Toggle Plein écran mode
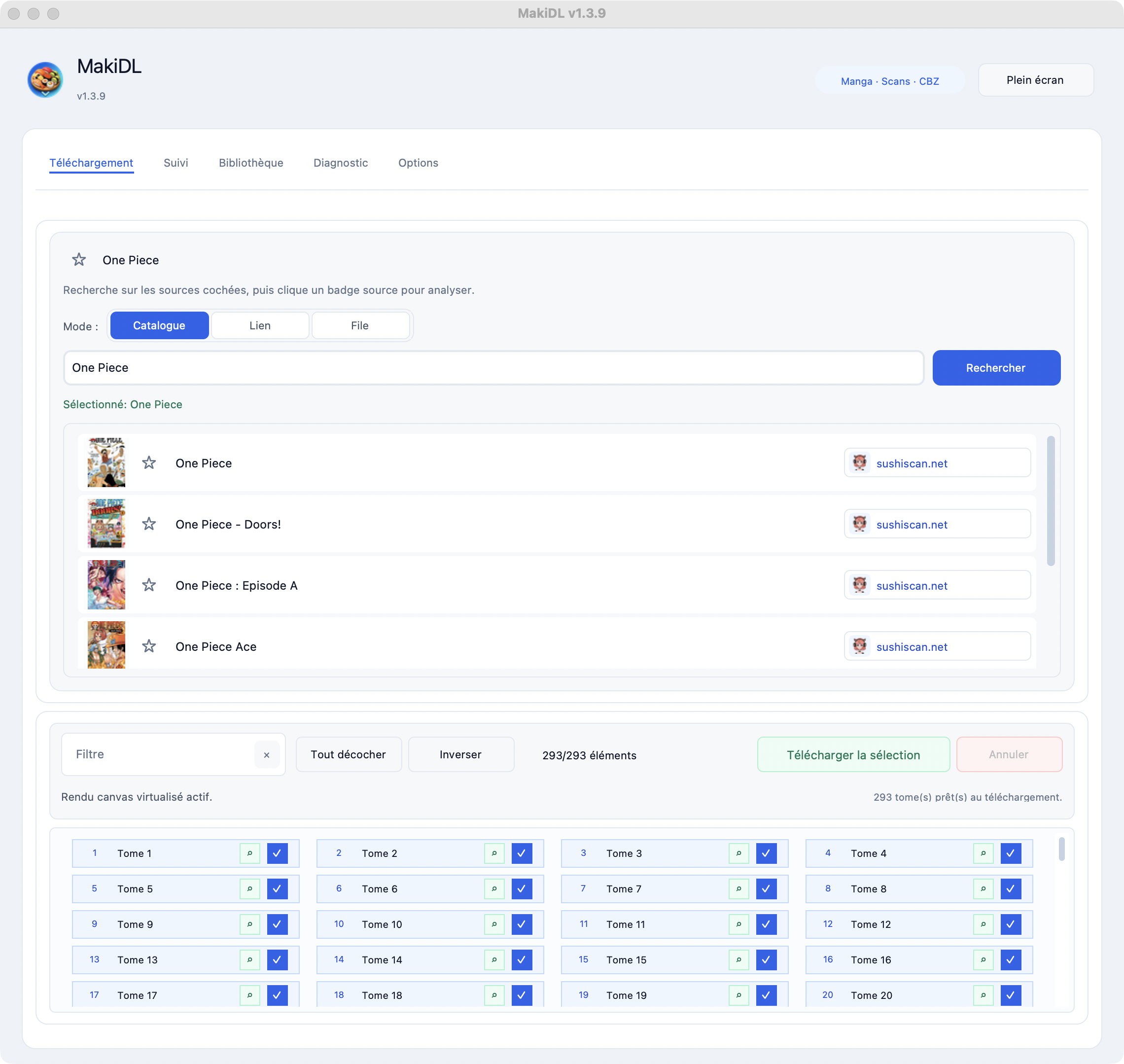The height and width of the screenshot is (1064, 1124). (x=1036, y=80)
